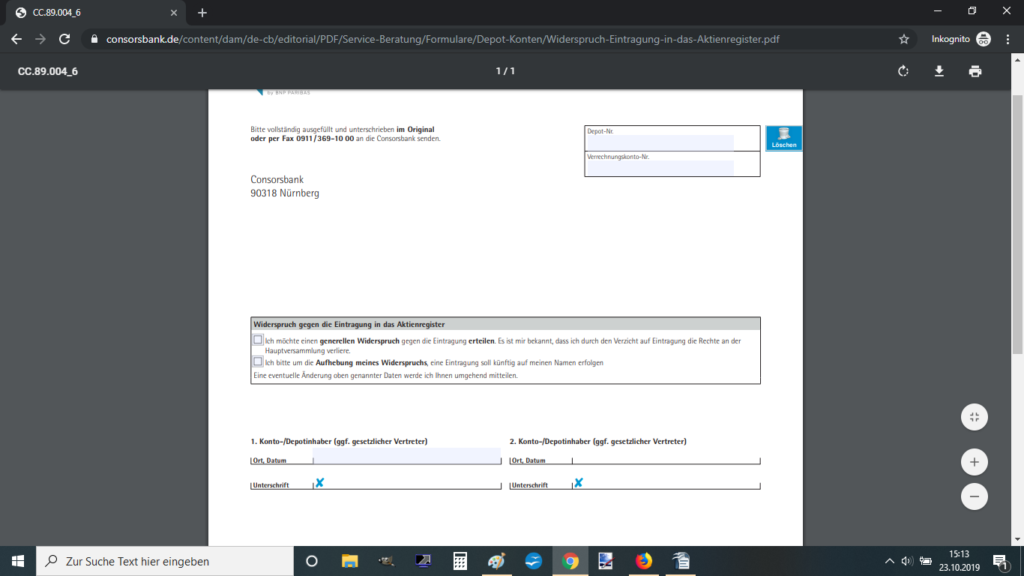Open a new browser tab
Image resolution: width=1024 pixels, height=576 pixels.
(x=202, y=12)
